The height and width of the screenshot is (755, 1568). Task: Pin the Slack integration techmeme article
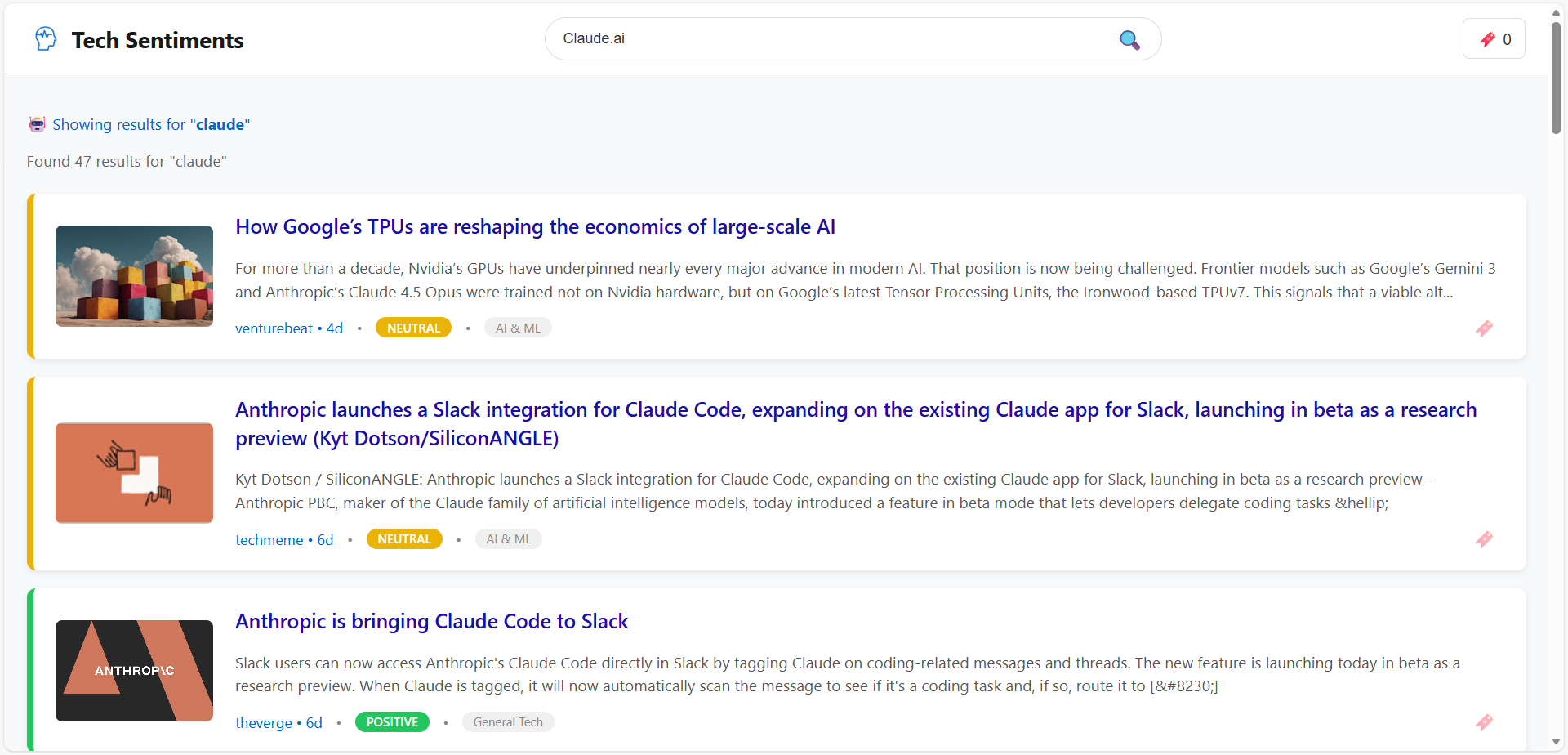click(x=1484, y=539)
